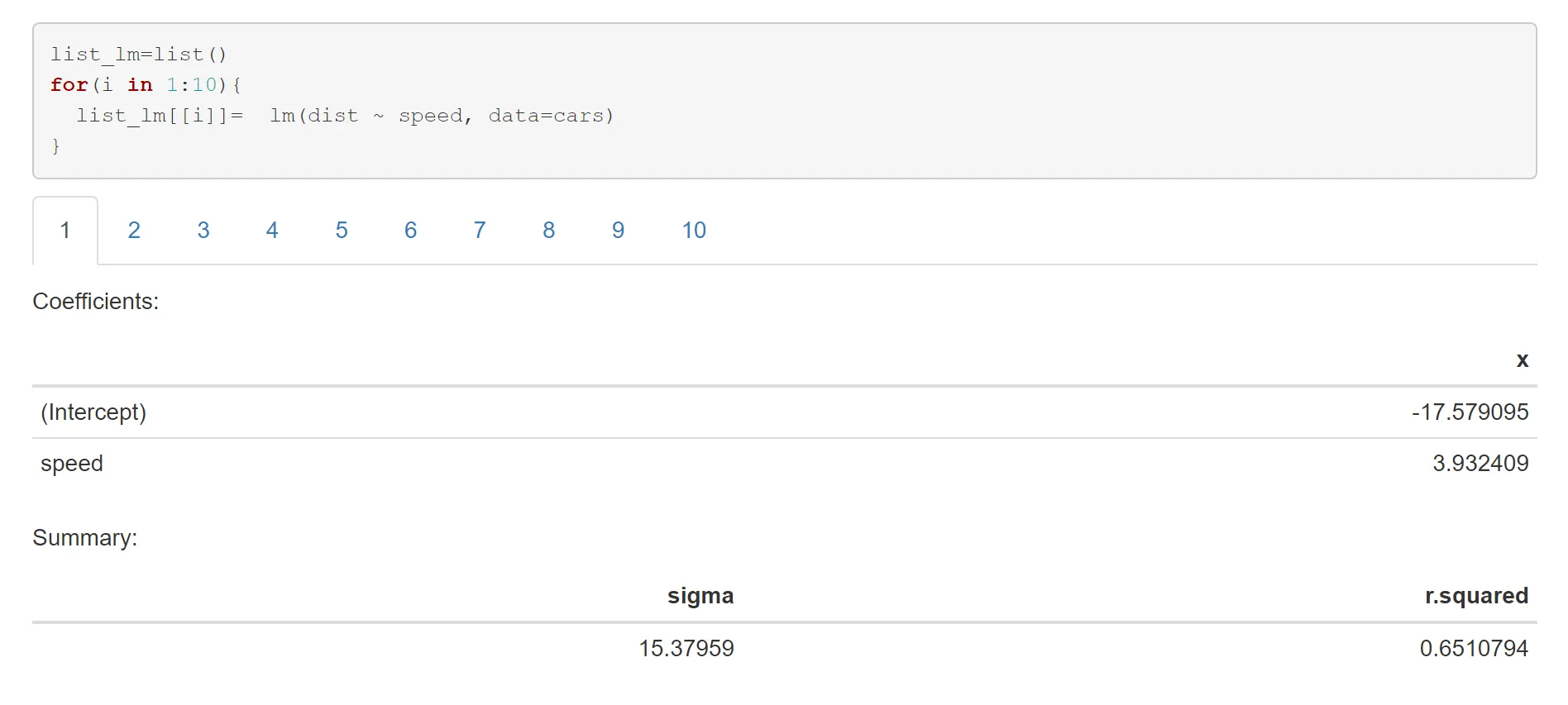Show tab 5 model output
Viewport: 1568px width, 705px height.
coord(342,231)
